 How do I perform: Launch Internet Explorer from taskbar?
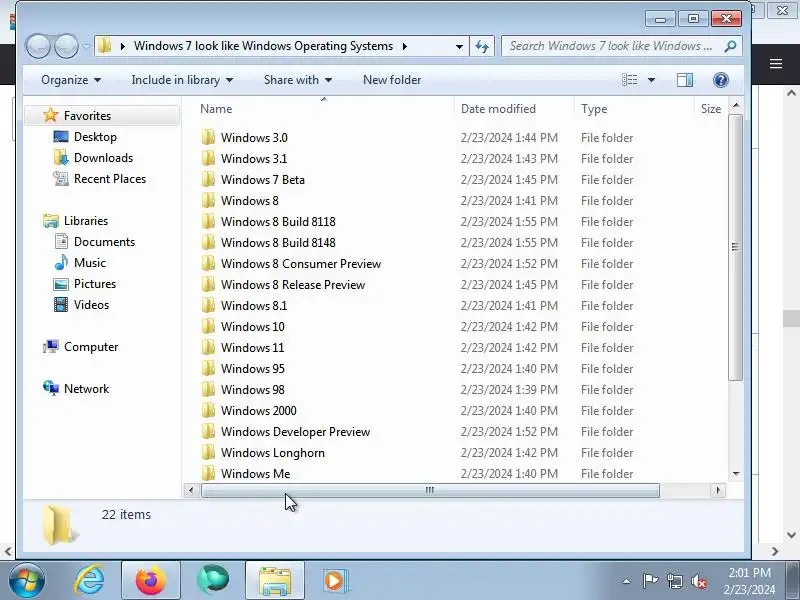(x=89, y=581)
